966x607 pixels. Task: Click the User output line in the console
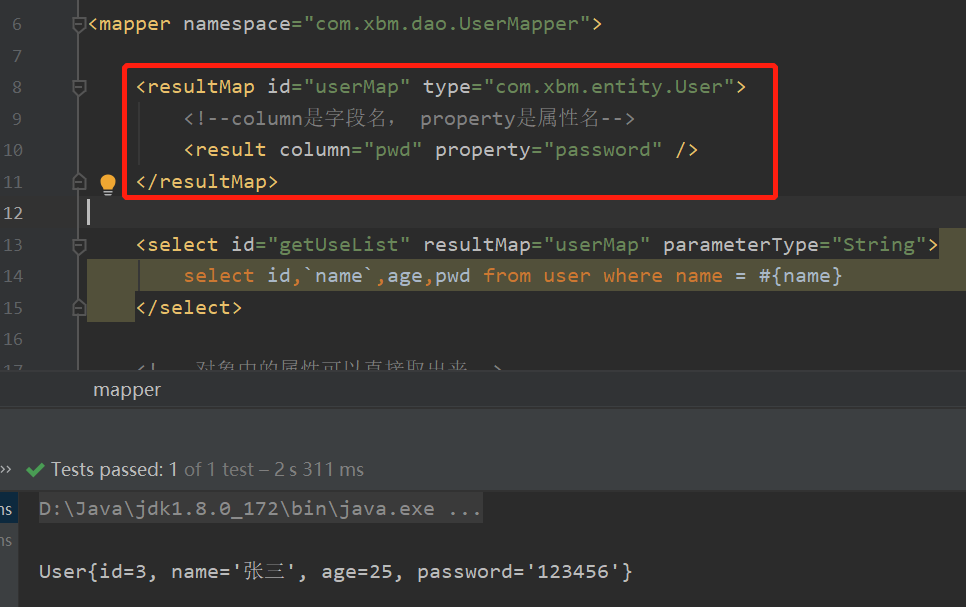click(x=336, y=572)
